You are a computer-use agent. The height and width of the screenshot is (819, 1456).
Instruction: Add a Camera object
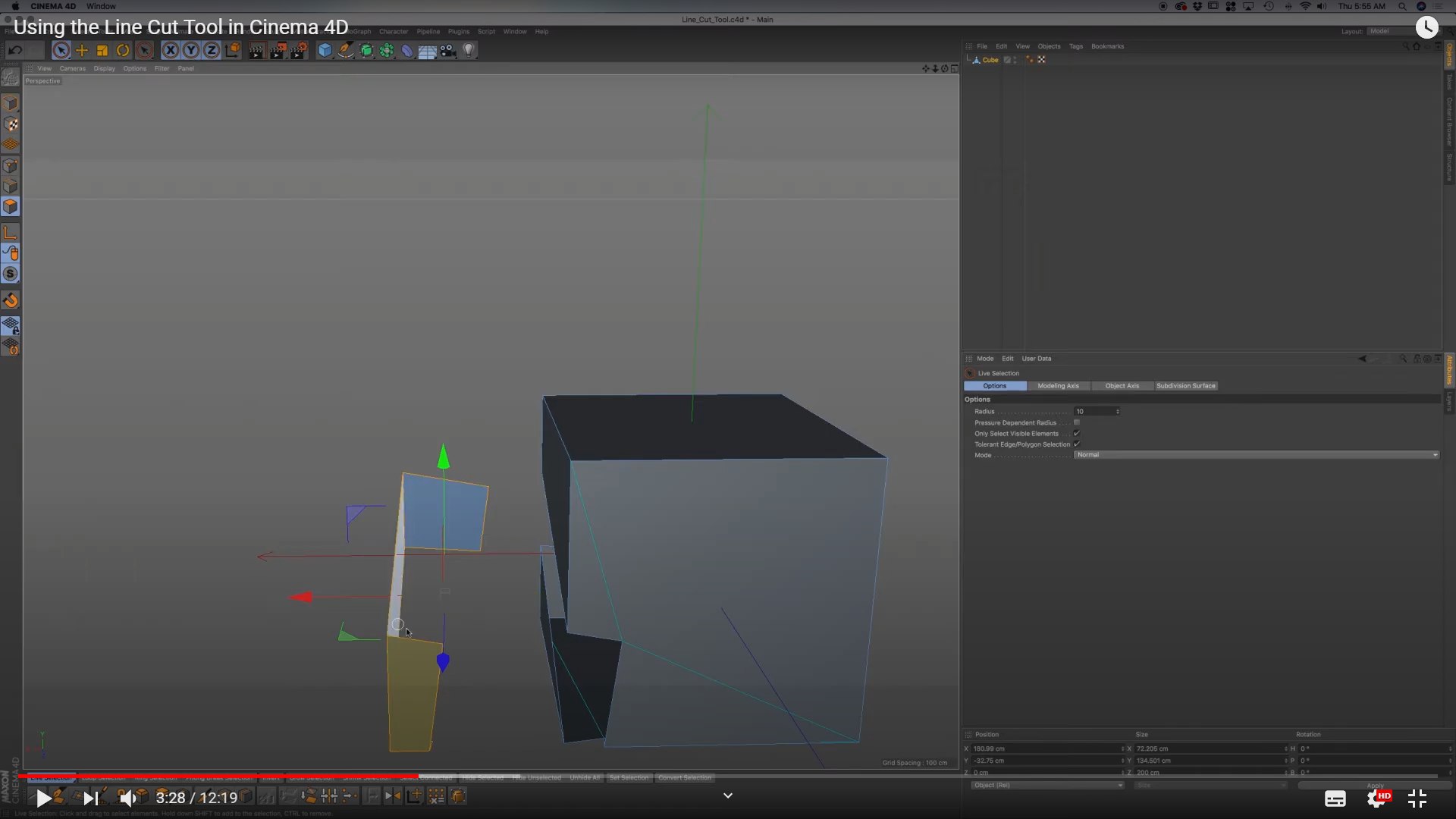click(448, 50)
